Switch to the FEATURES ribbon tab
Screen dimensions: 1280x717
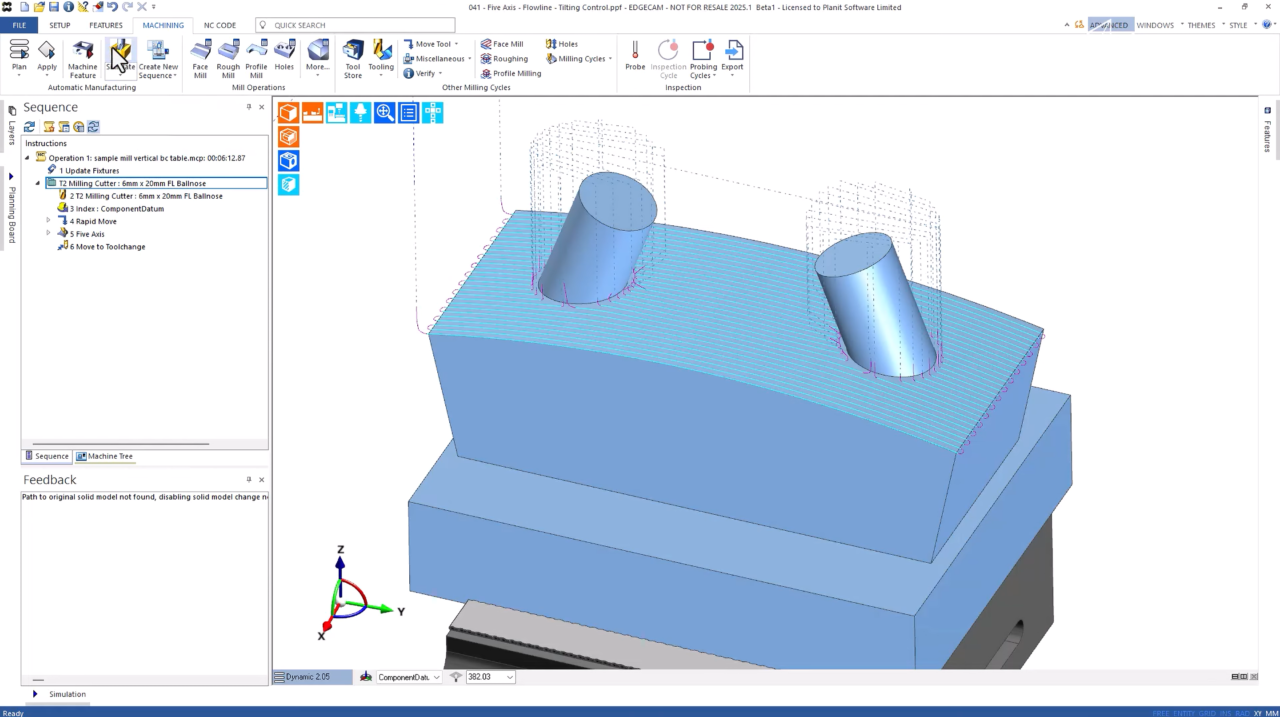coord(106,25)
